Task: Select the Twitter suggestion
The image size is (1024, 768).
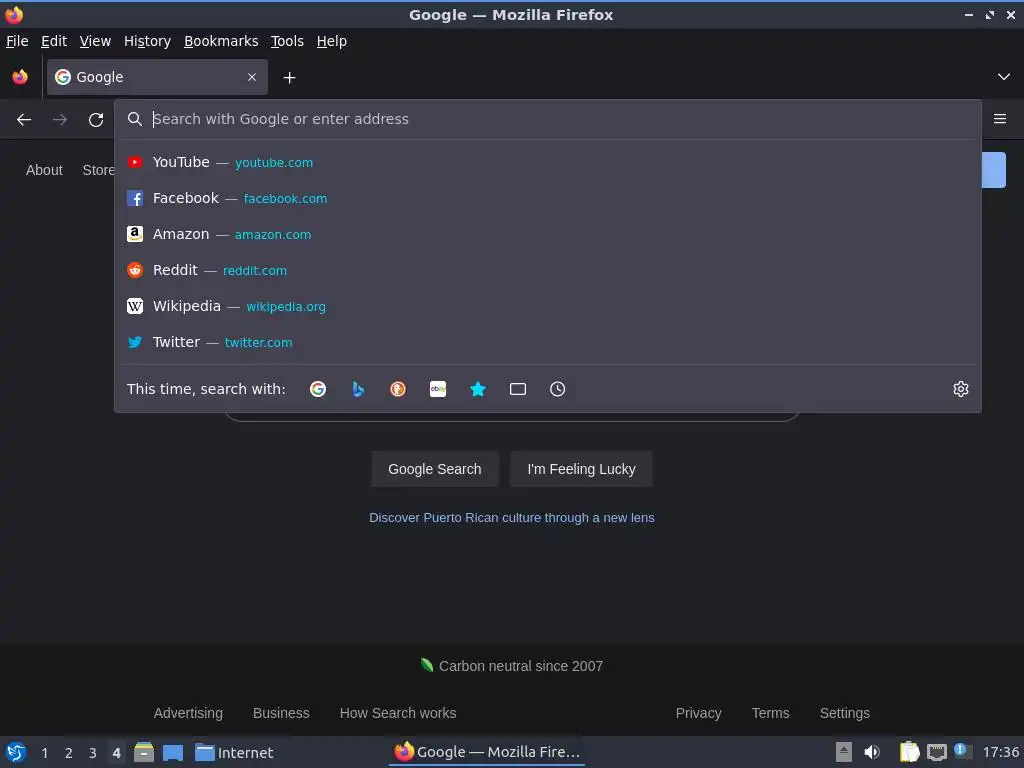Action: (548, 342)
